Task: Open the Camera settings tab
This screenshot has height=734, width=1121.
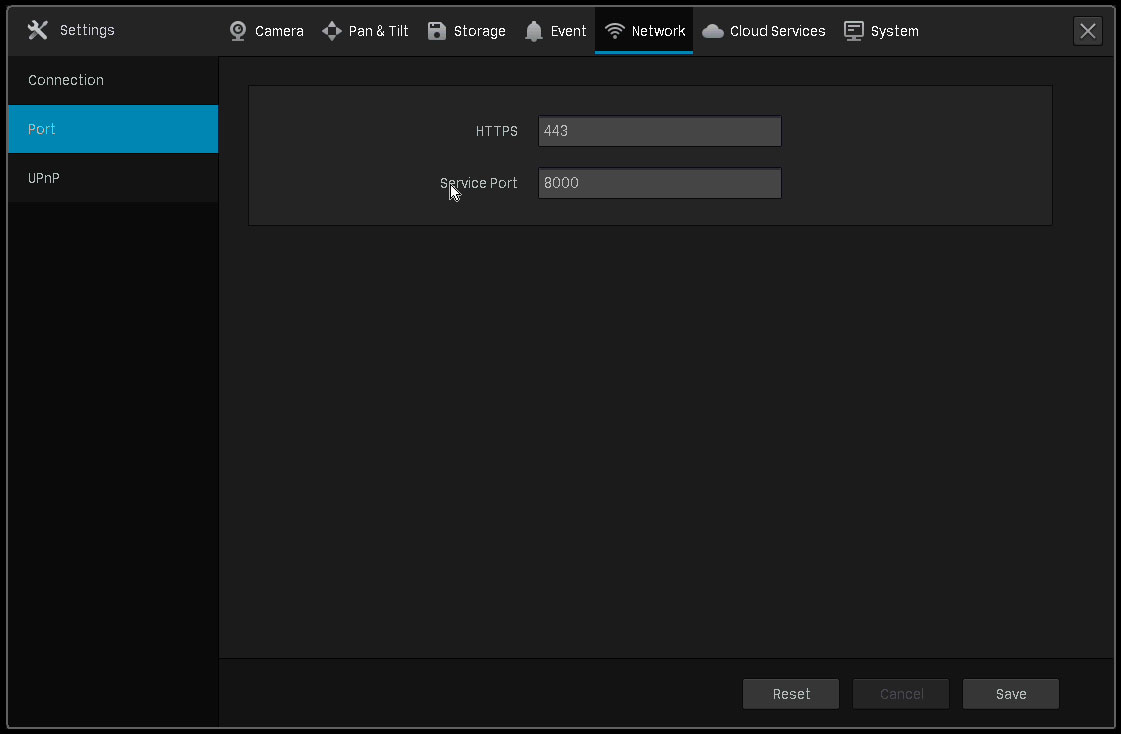Action: point(266,31)
